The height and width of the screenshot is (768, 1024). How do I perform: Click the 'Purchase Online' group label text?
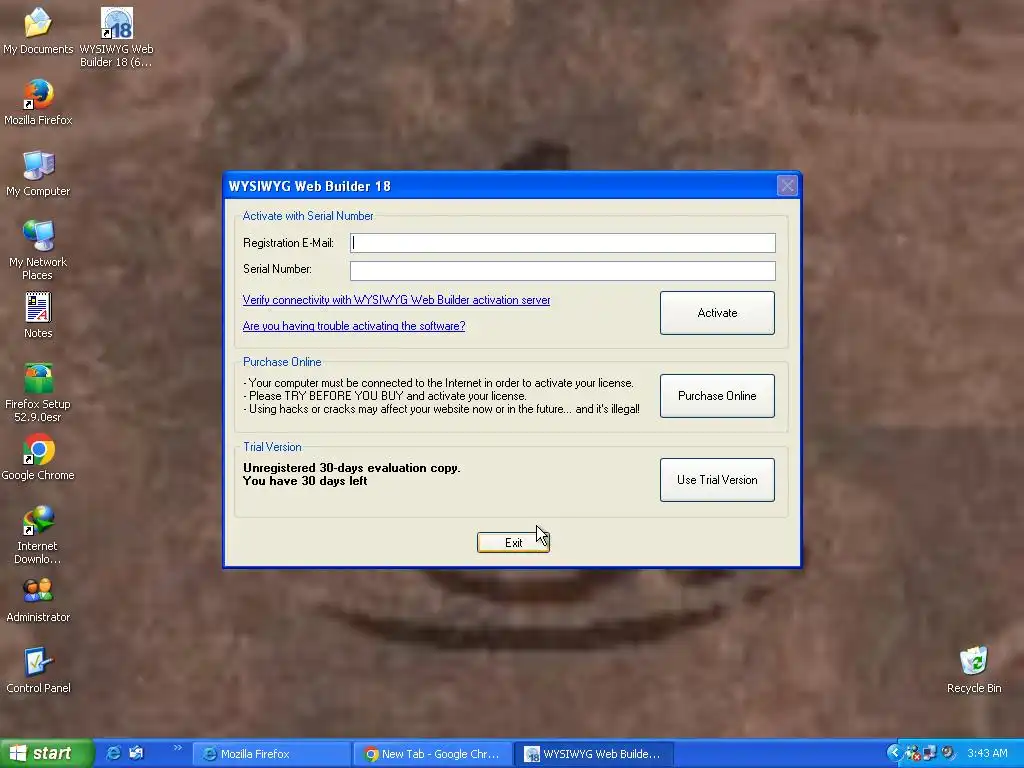pos(282,362)
